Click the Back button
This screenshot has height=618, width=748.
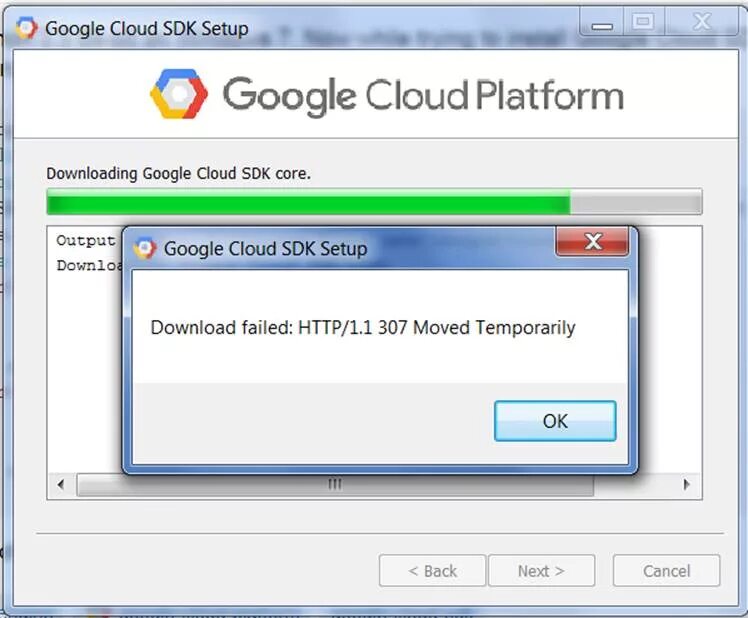pyautogui.click(x=433, y=570)
